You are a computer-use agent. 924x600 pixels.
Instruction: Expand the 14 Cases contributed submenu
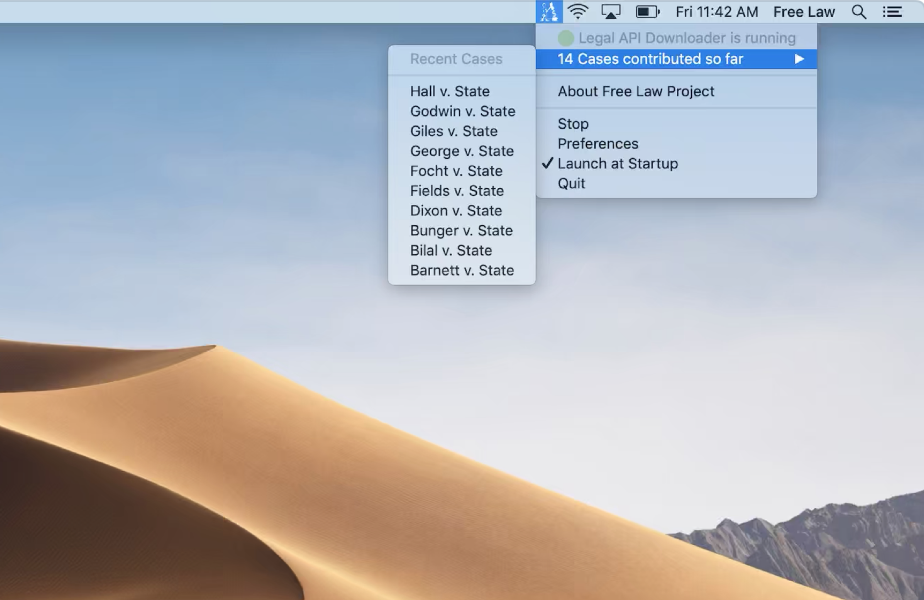point(676,59)
